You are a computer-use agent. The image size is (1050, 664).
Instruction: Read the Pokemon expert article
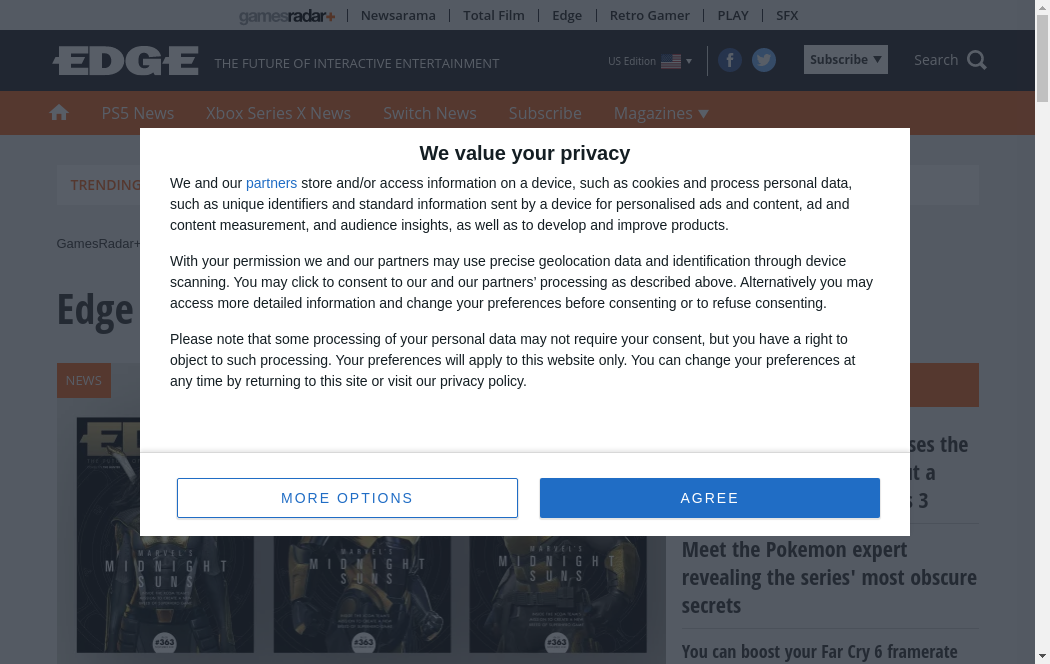click(x=829, y=577)
